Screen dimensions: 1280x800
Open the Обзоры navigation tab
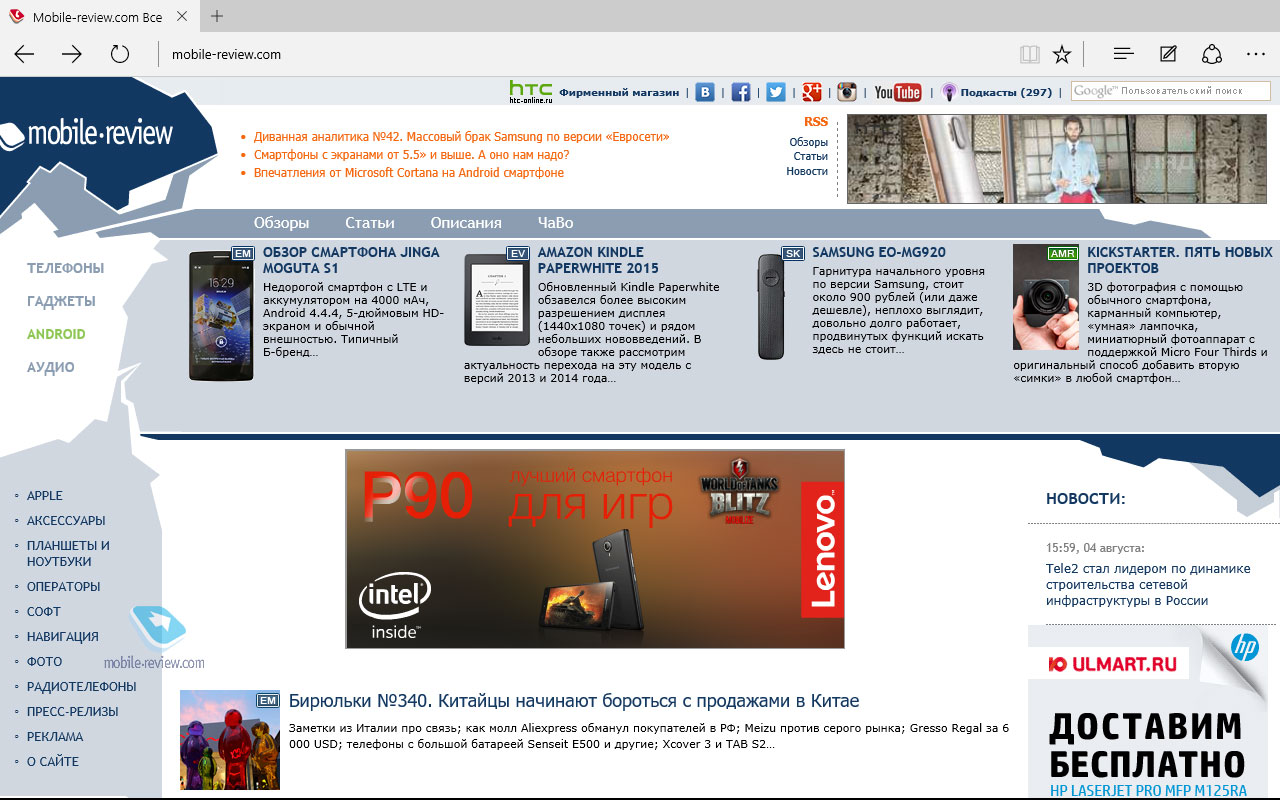tap(281, 223)
